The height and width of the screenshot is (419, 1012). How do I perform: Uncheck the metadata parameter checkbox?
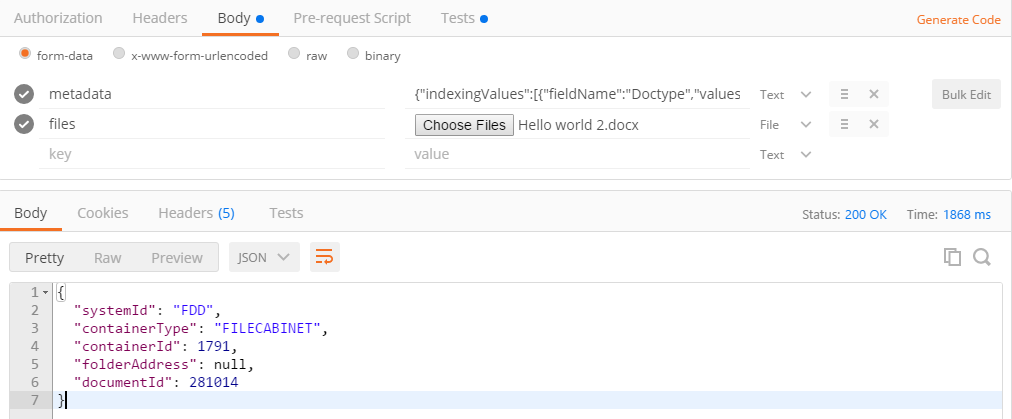pos(25,94)
